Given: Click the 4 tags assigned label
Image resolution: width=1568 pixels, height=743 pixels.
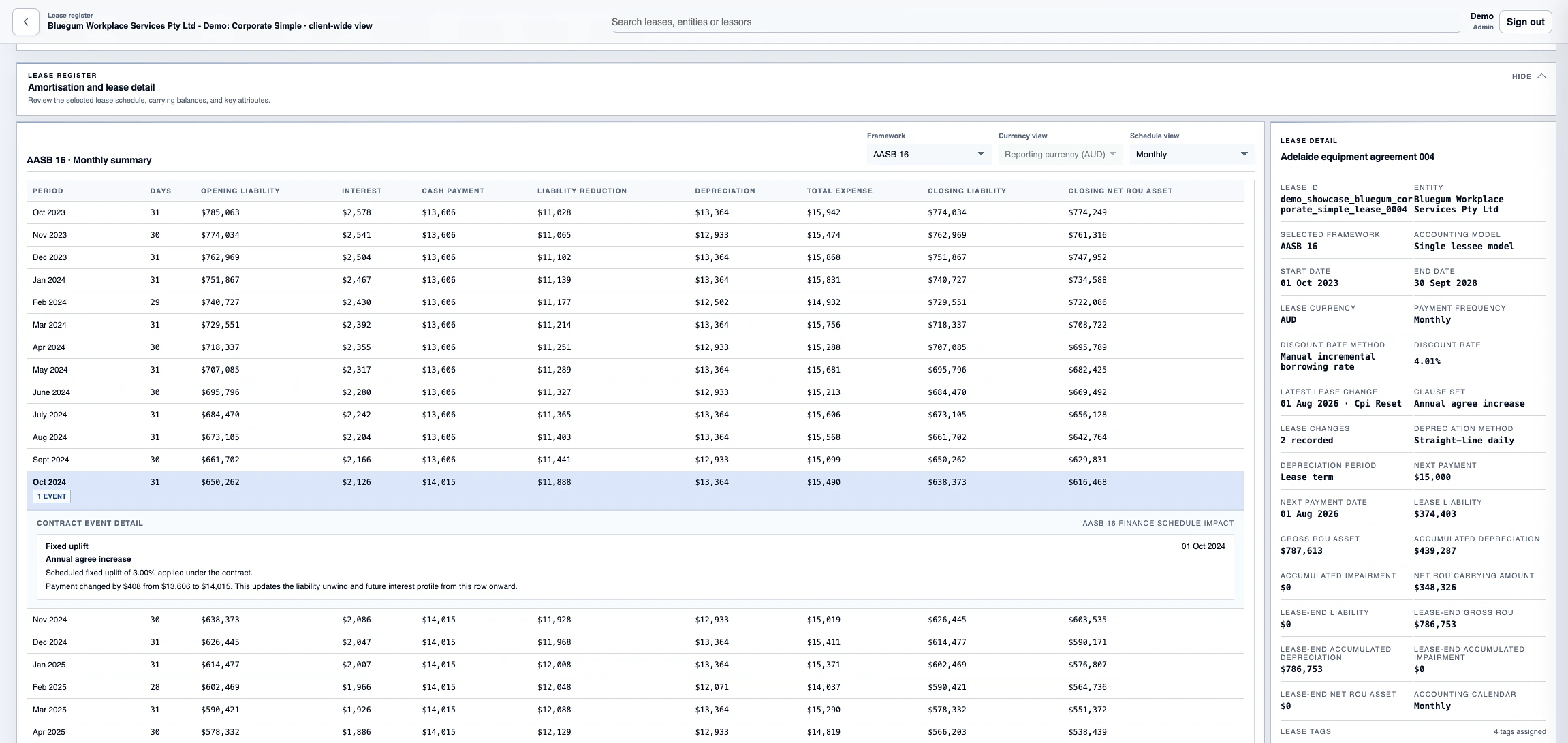Looking at the screenshot, I should click(1520, 732).
